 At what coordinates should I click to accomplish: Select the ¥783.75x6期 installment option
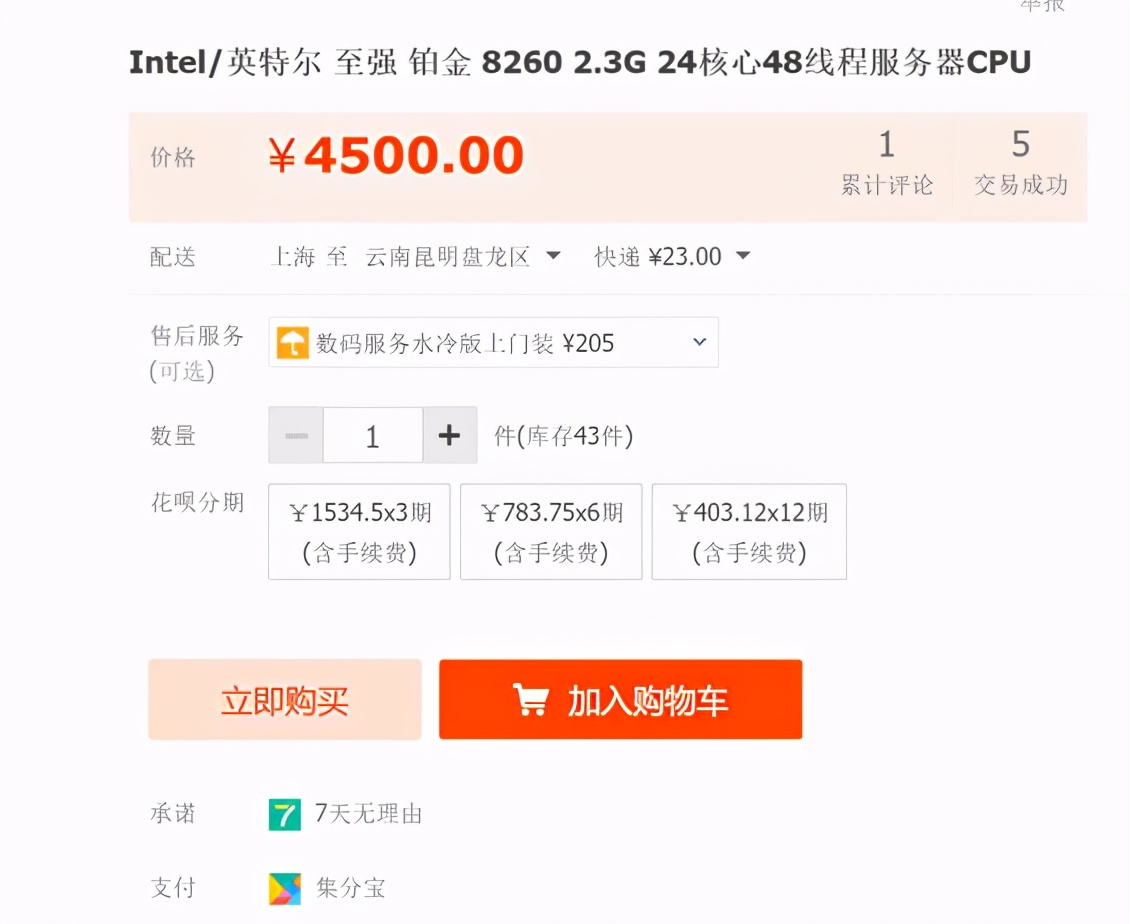pyautogui.click(x=550, y=531)
